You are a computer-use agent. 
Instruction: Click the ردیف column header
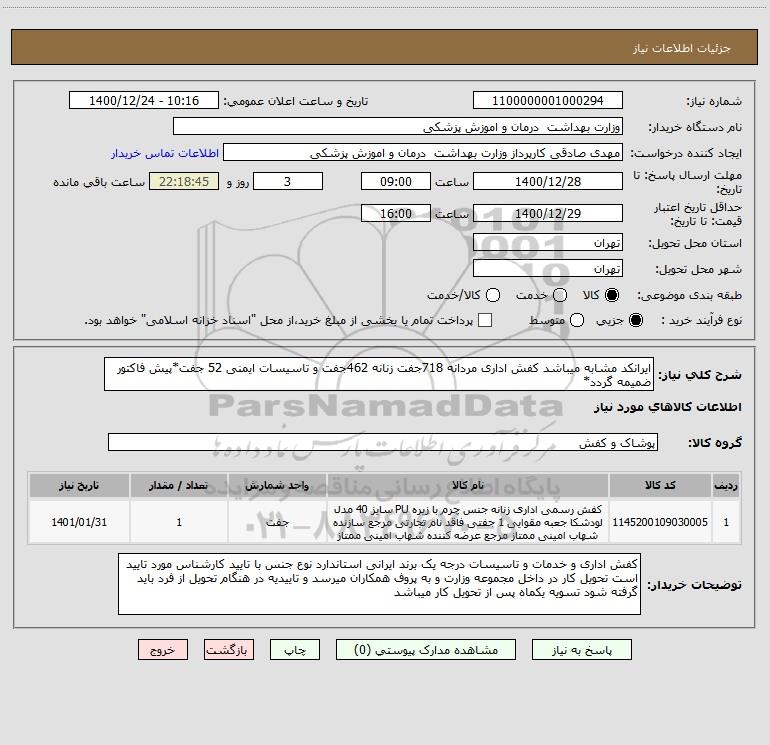coord(726,485)
